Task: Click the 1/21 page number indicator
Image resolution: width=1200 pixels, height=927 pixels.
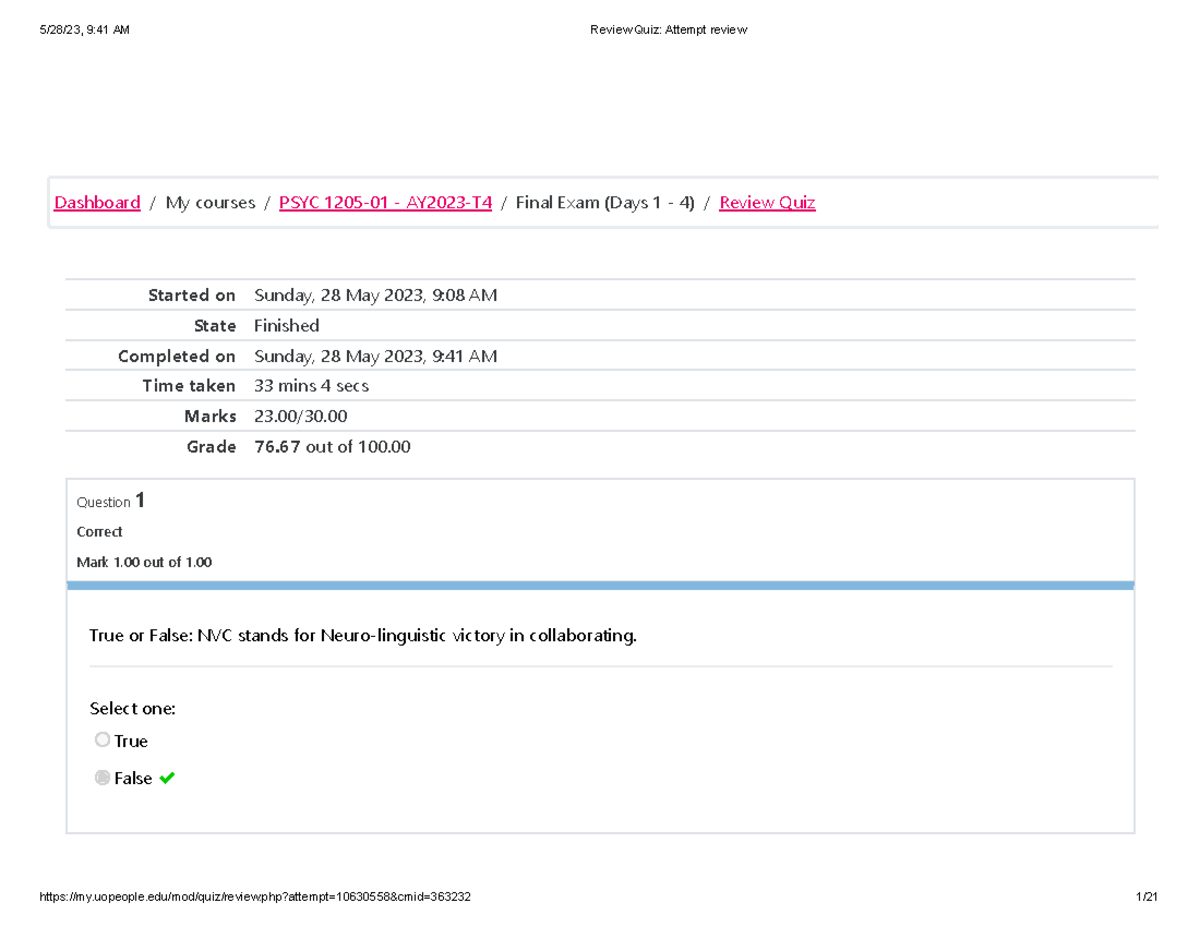Action: tap(1146, 898)
